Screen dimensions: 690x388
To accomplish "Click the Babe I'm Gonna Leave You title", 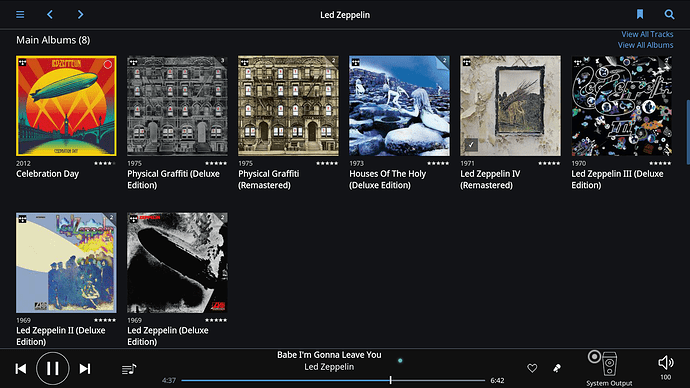I will (x=329, y=355).
